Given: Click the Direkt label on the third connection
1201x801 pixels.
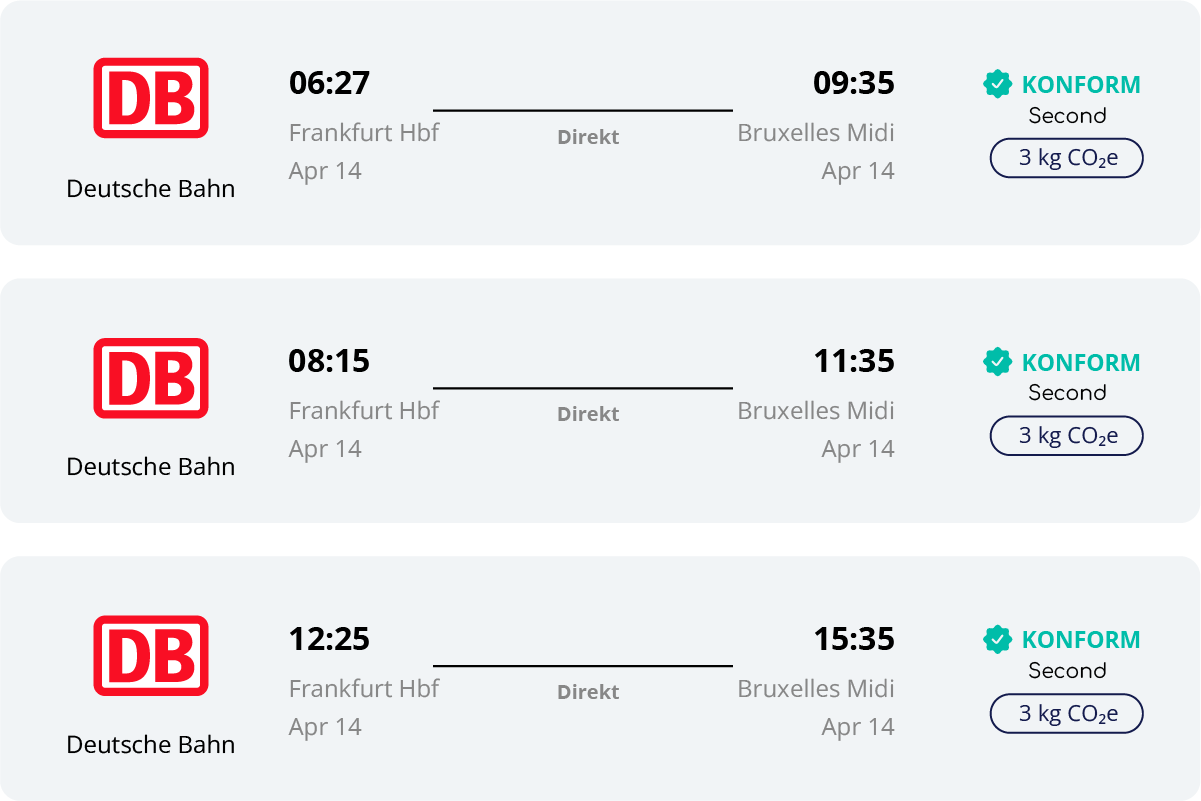Looking at the screenshot, I should (x=588, y=692).
